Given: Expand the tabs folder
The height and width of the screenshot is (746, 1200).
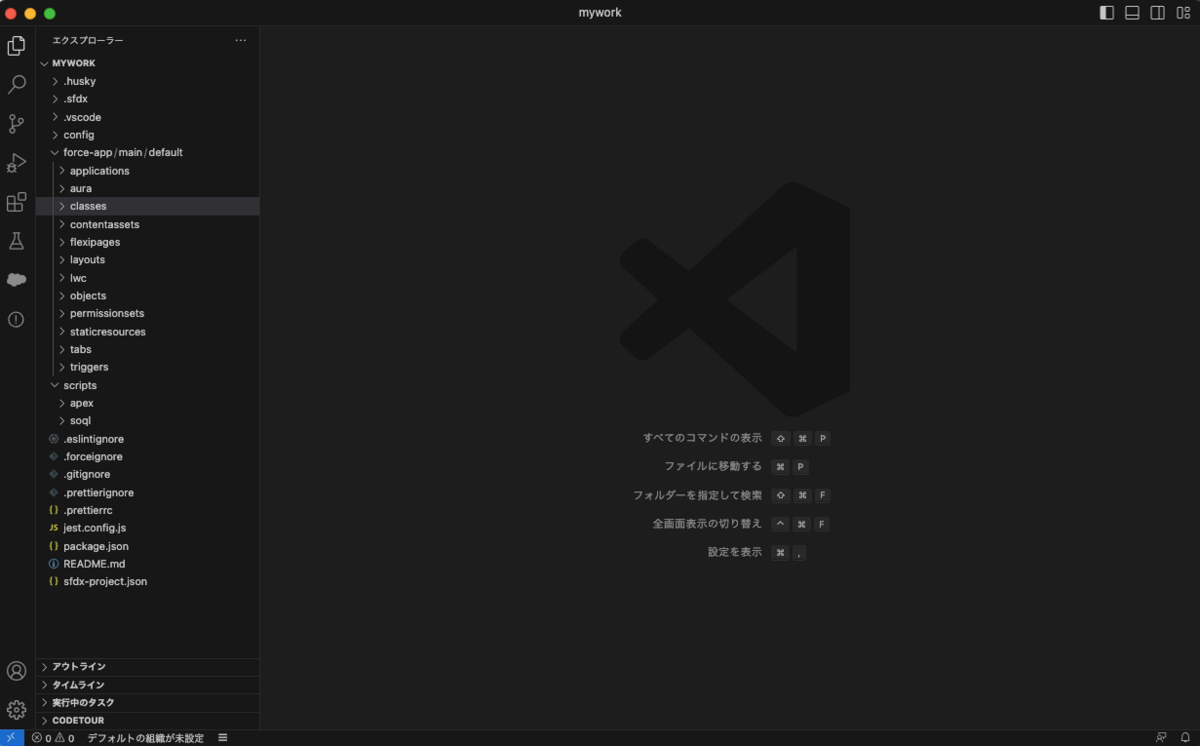Looking at the screenshot, I should pyautogui.click(x=148, y=349).
